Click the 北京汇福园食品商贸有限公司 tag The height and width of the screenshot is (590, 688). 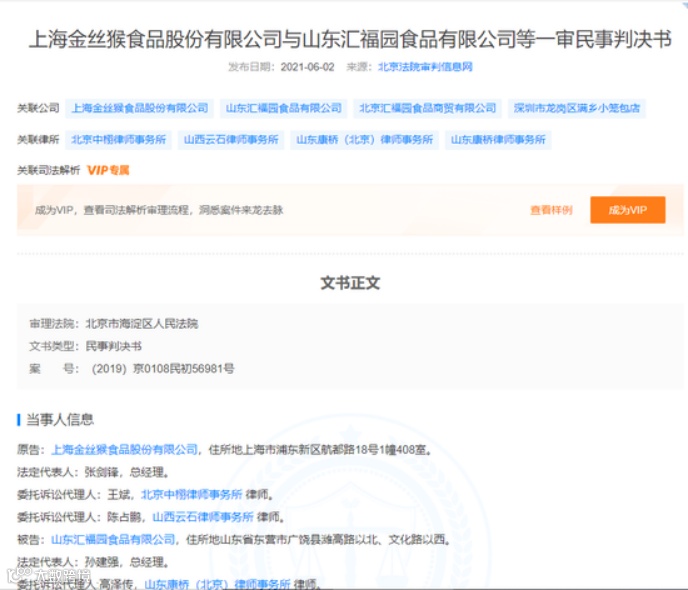point(427,108)
